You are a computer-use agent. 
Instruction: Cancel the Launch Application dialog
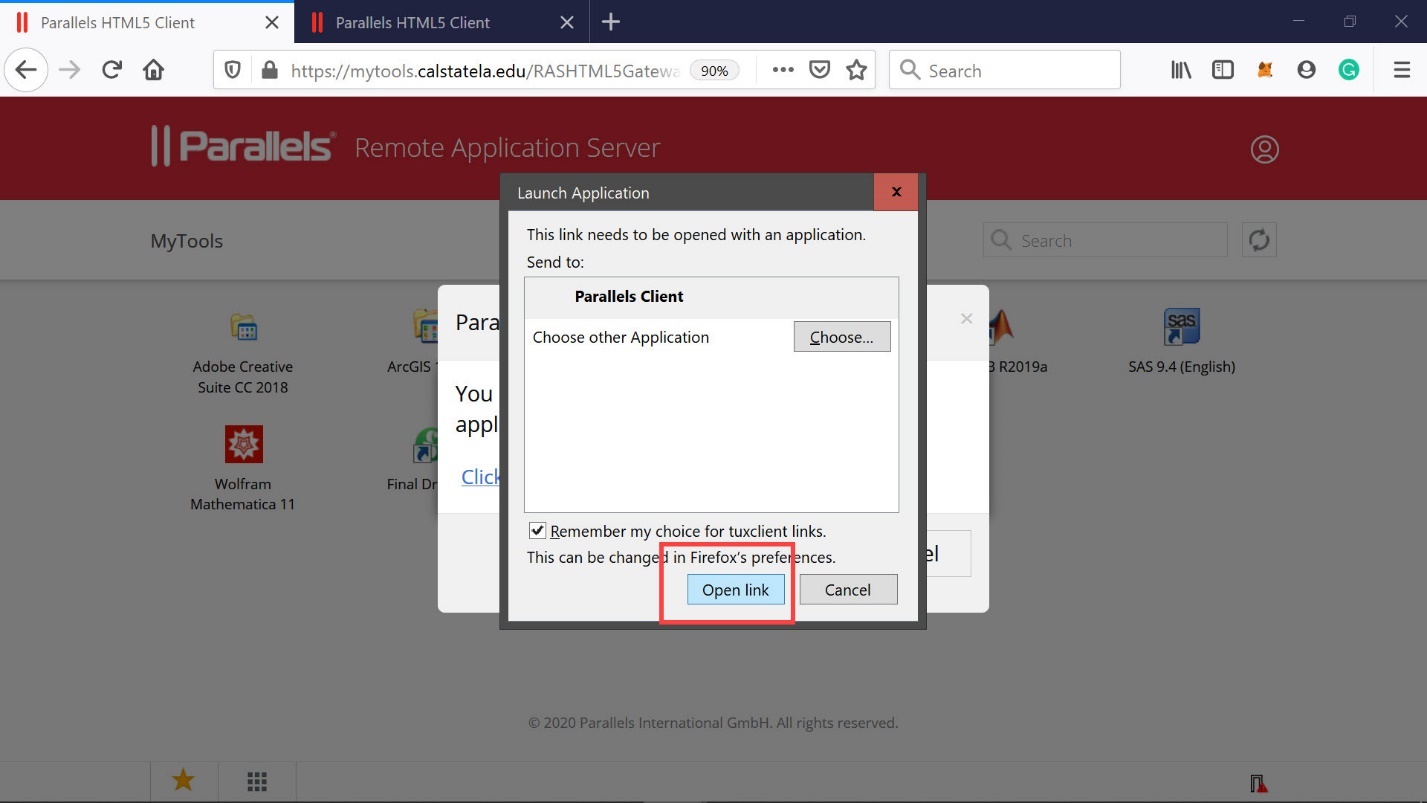847,590
